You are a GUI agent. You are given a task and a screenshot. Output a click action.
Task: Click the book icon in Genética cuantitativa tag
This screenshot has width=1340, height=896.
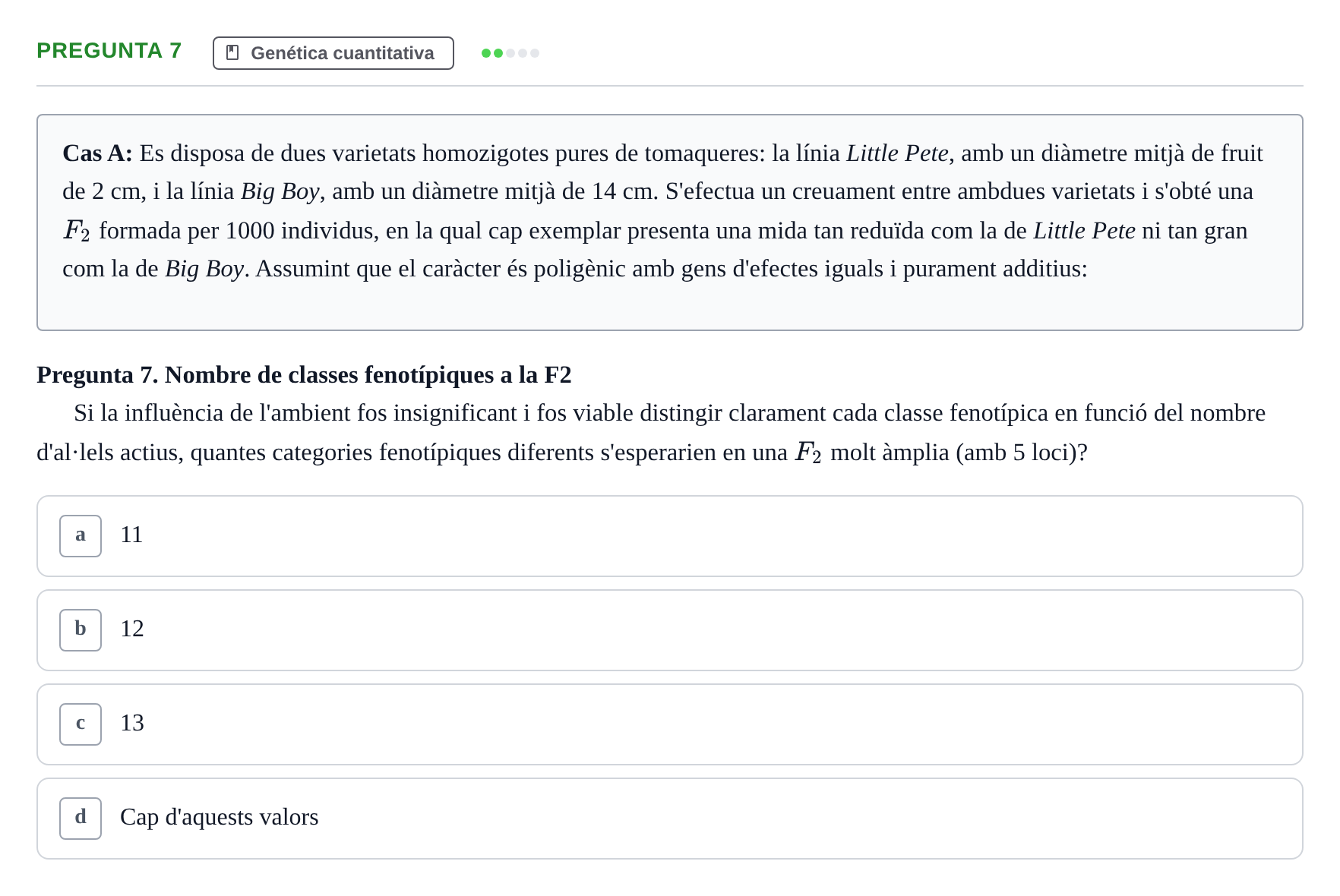233,53
